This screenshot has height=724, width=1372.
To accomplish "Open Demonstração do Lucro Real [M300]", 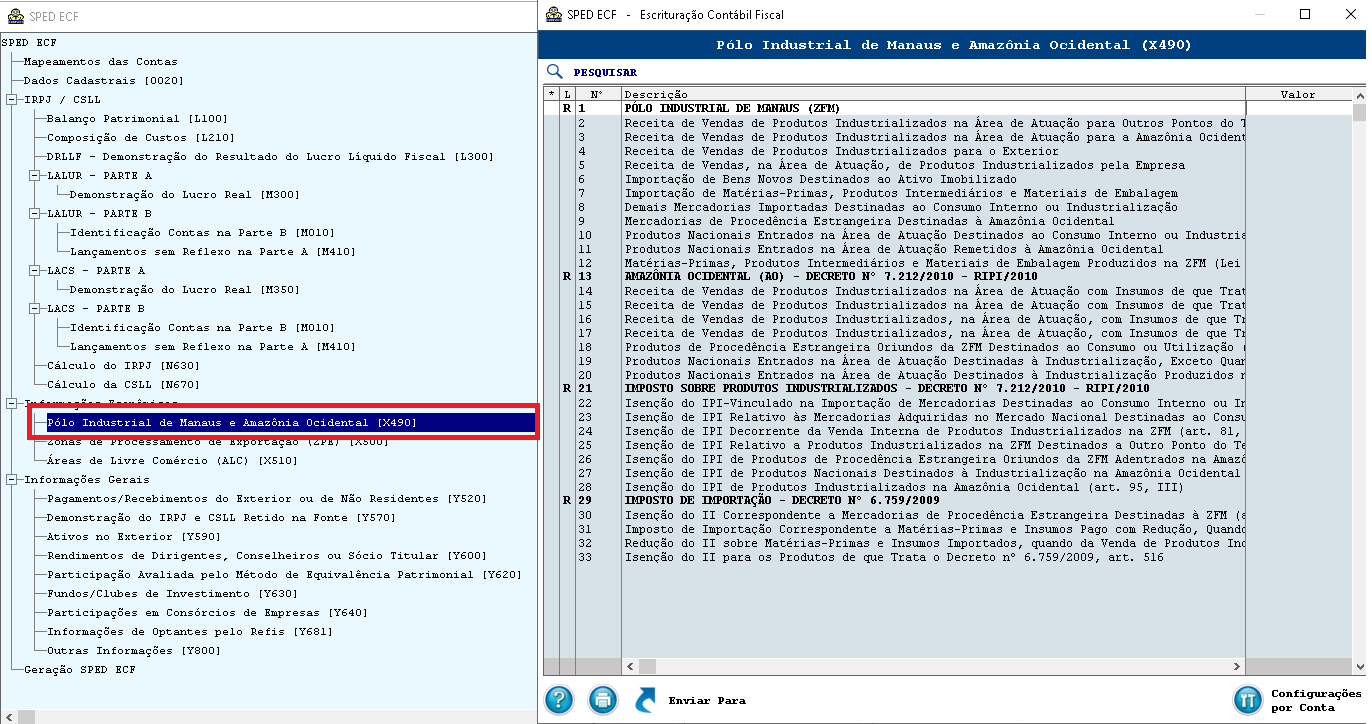I will (184, 194).
